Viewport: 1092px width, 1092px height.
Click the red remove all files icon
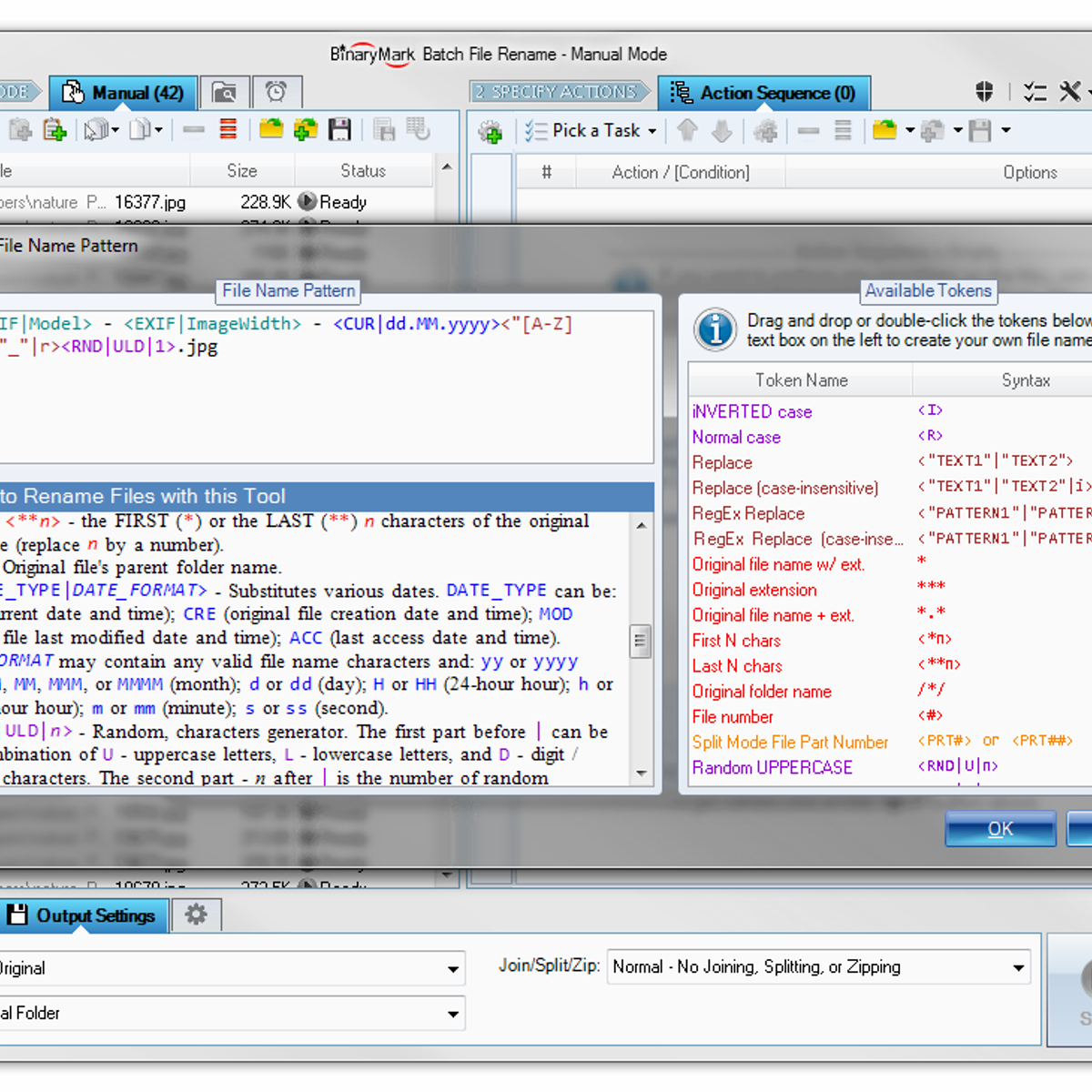coord(228,130)
